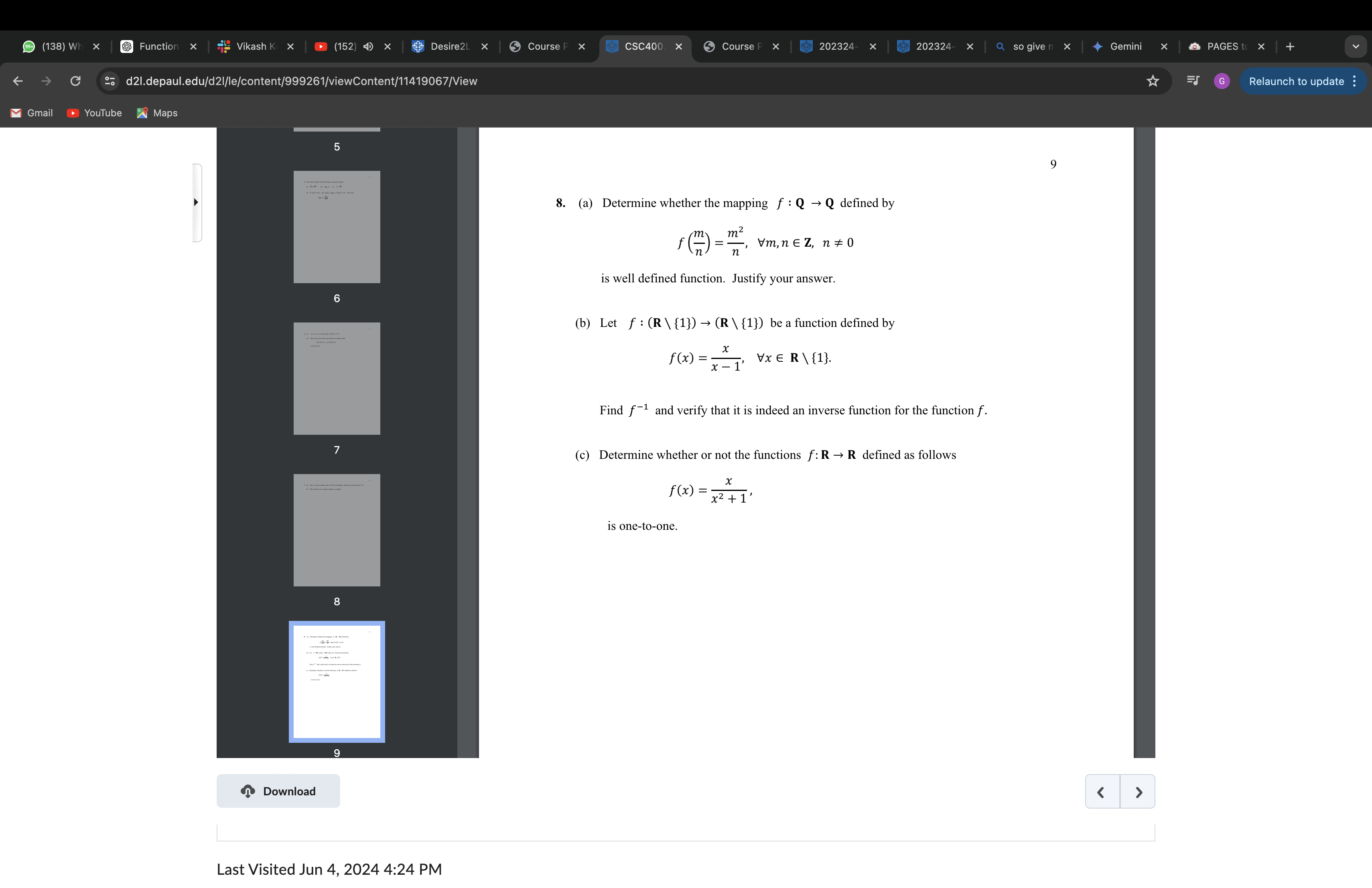Expand the collapsed left sidebar arrow

point(196,203)
